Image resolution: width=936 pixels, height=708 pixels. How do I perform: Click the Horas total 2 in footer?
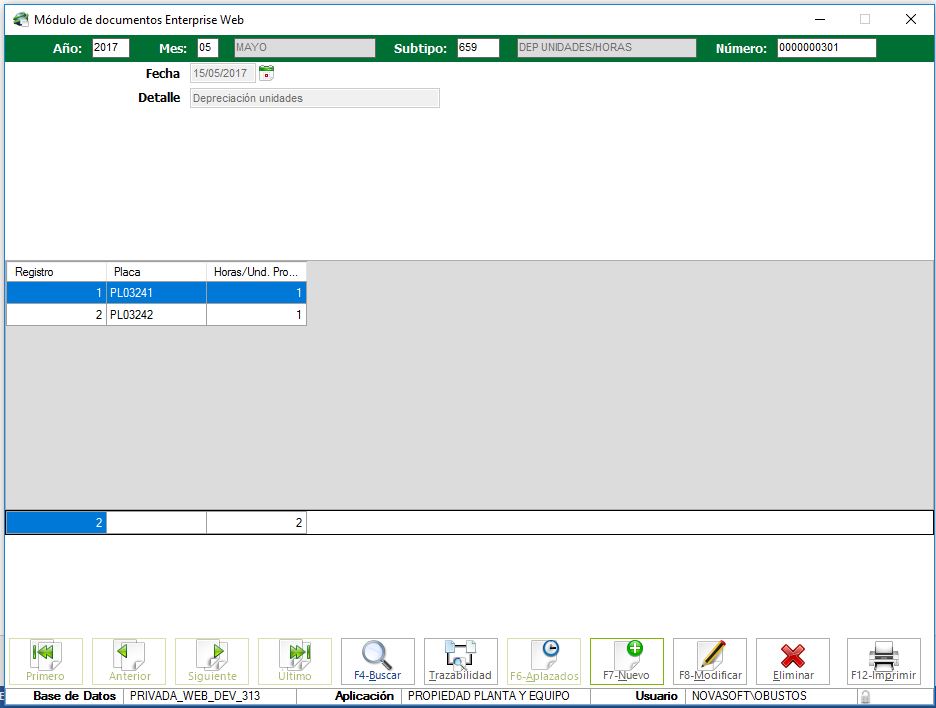[x=256, y=522]
